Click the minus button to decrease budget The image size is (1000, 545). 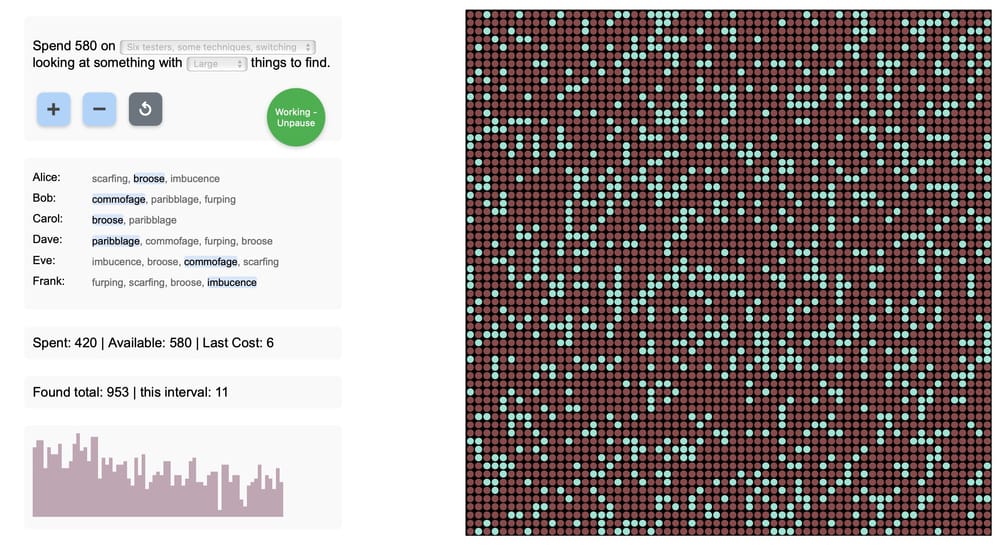[x=99, y=109]
